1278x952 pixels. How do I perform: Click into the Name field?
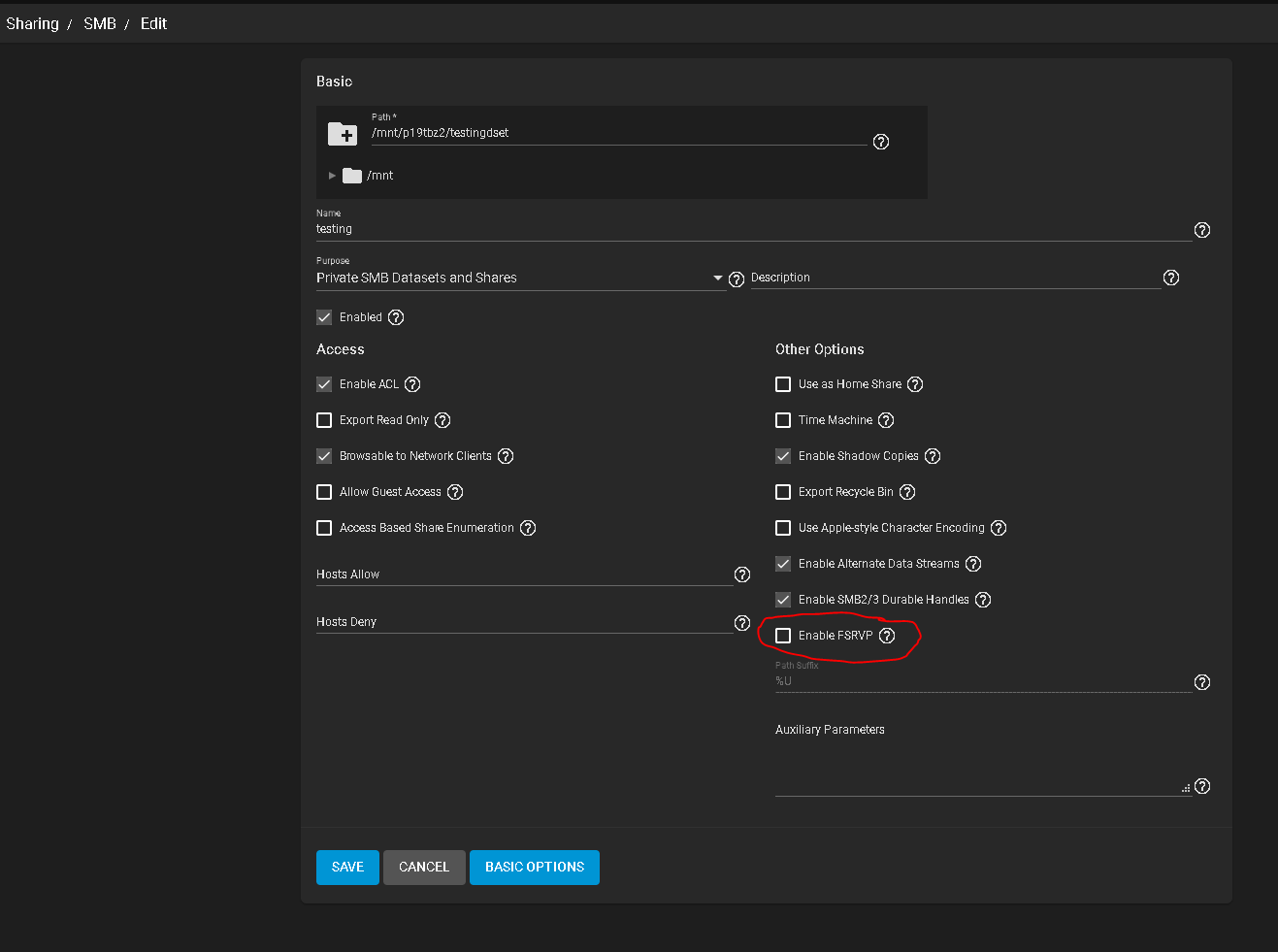753,229
